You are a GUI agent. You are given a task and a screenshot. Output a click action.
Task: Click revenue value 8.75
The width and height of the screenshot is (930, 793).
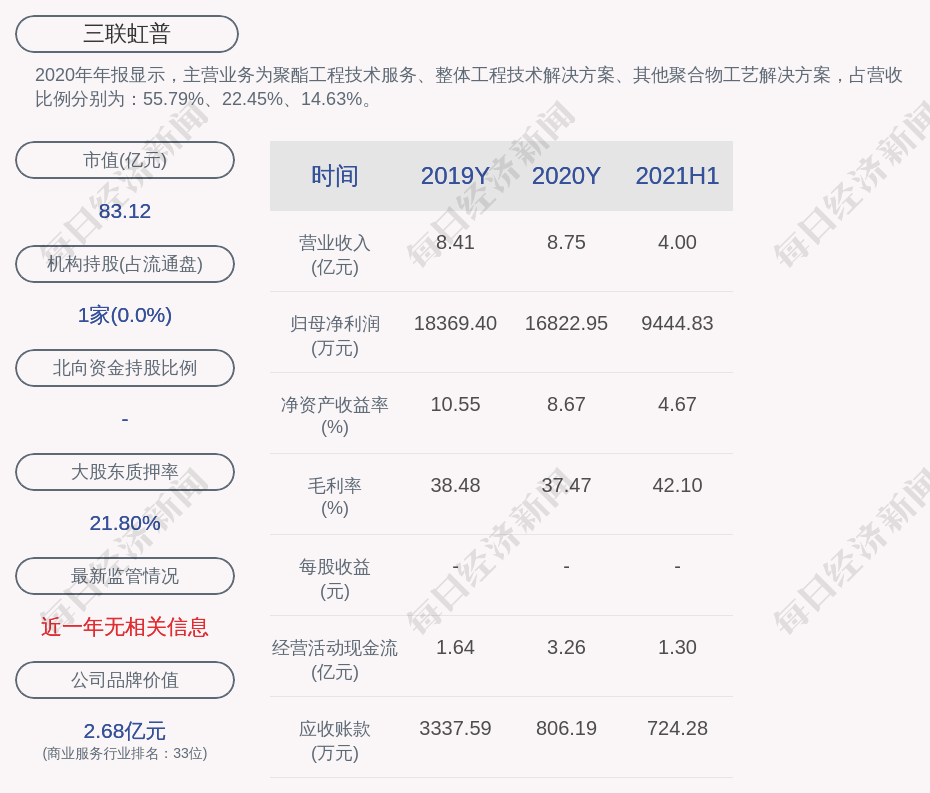tap(566, 243)
